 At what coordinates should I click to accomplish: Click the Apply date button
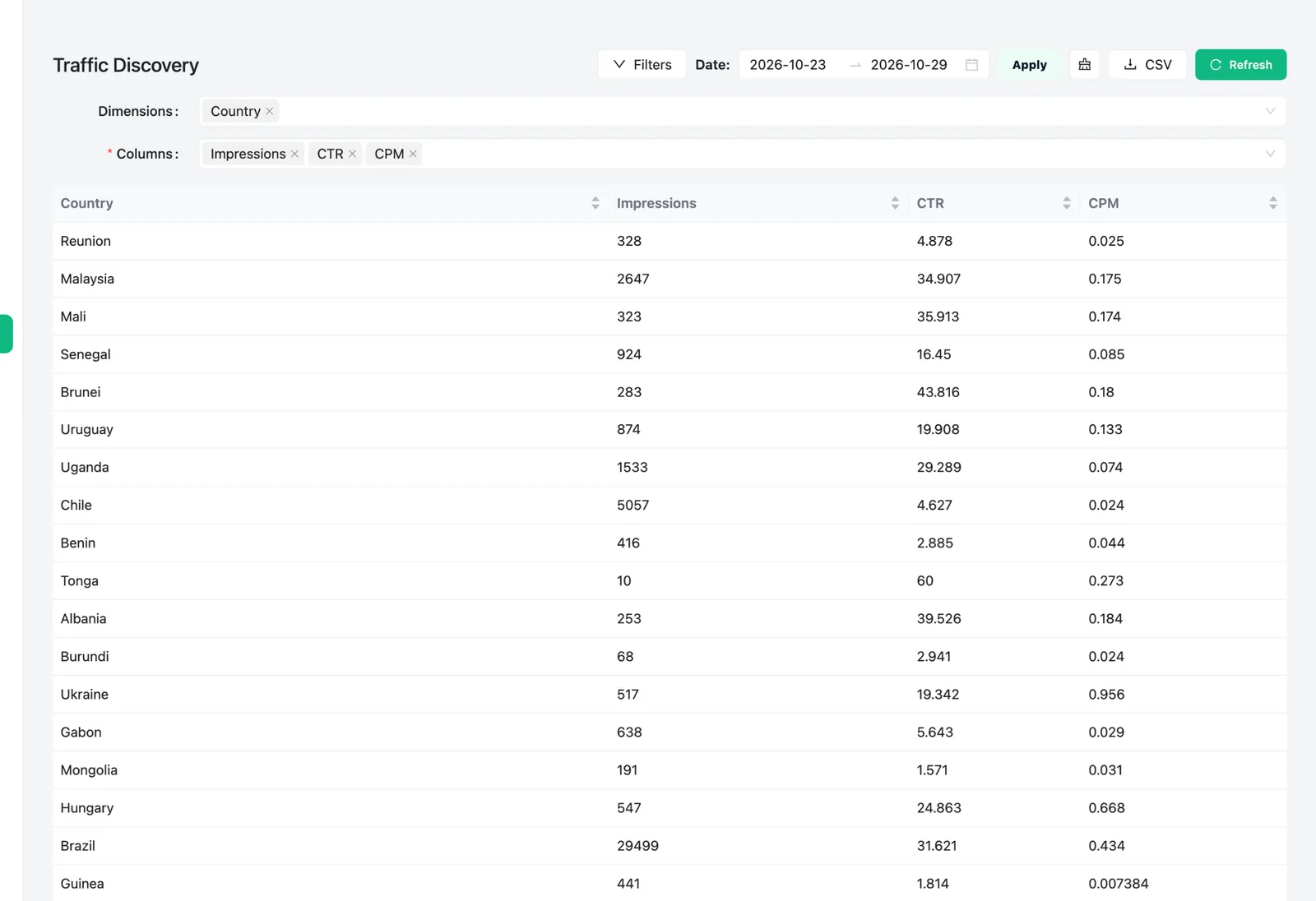(1029, 65)
